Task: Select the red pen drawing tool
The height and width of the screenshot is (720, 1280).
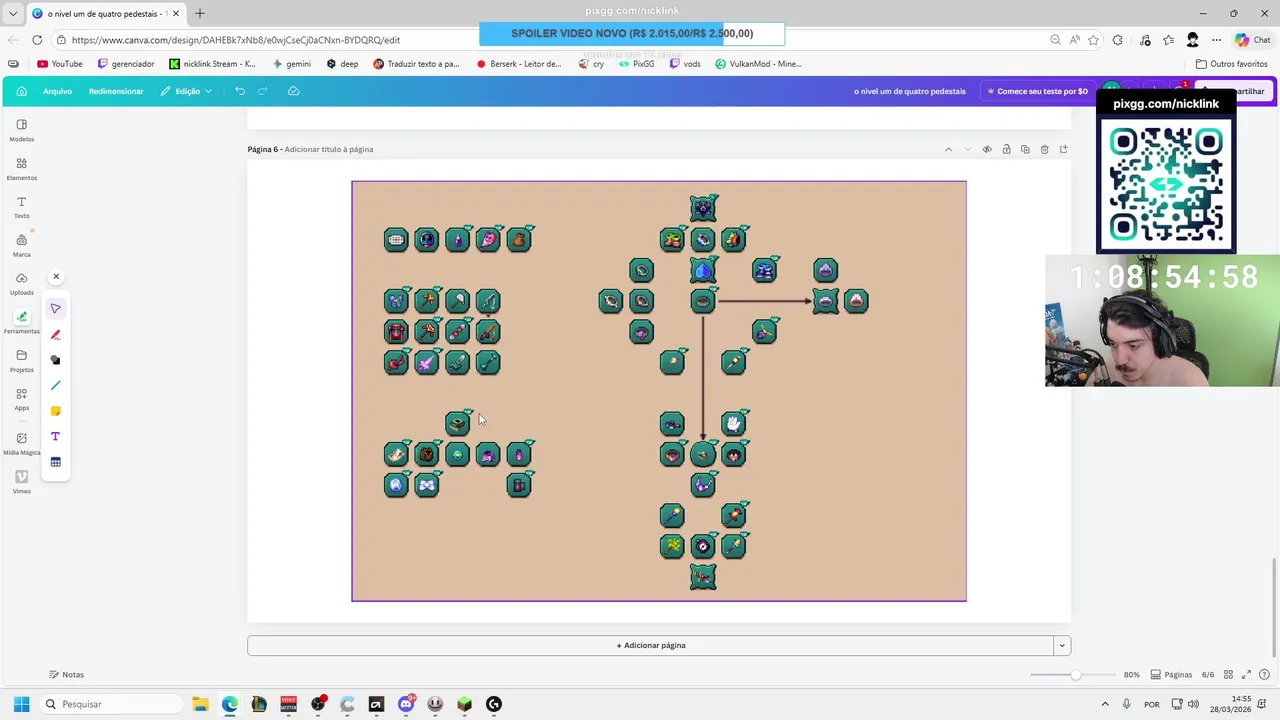Action: click(56, 335)
